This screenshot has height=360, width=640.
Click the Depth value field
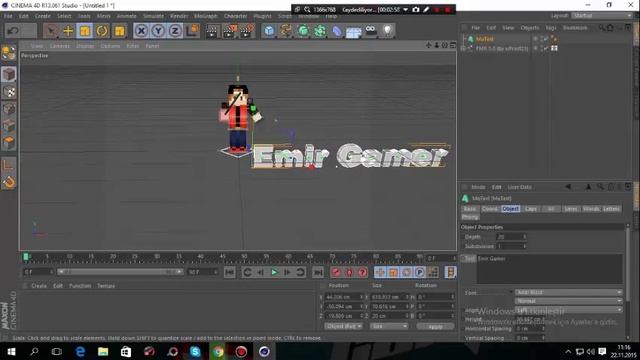coord(511,237)
